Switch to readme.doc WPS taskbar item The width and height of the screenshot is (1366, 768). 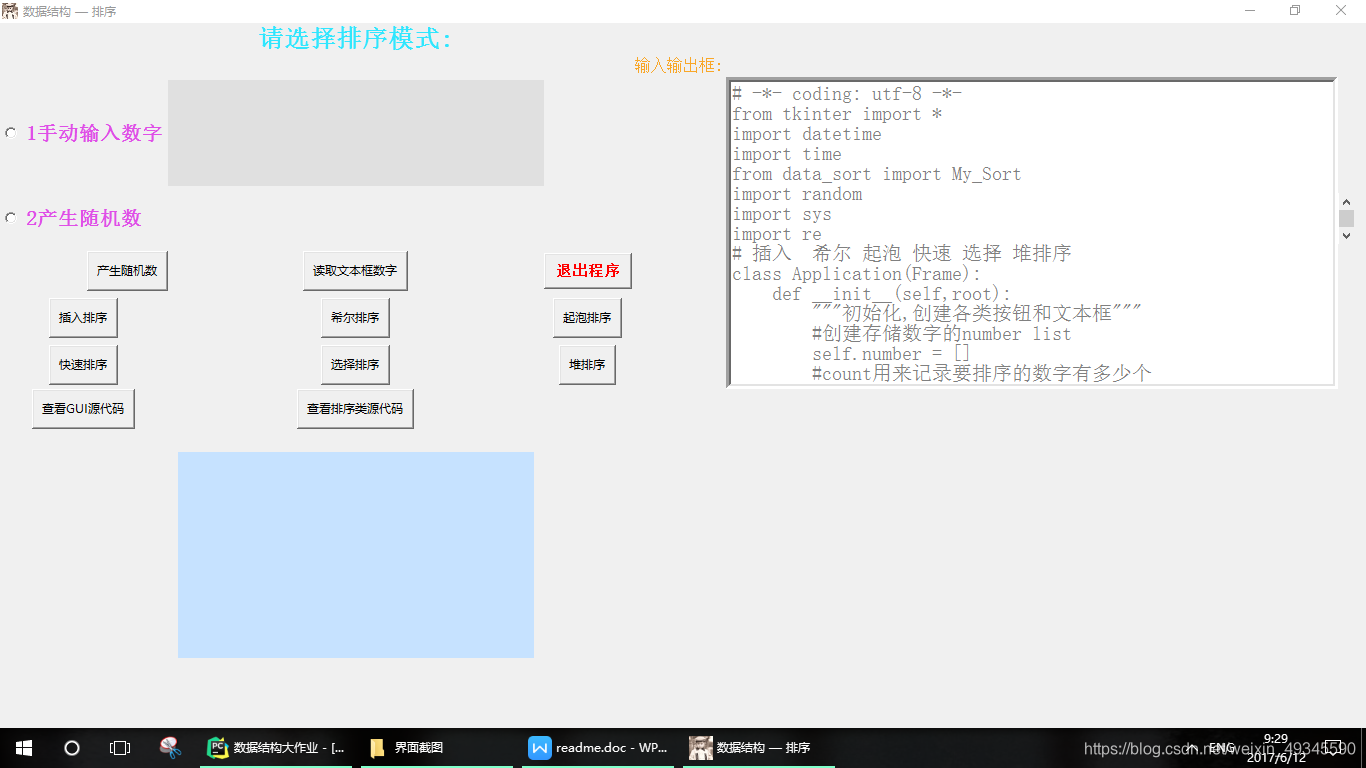[598, 747]
